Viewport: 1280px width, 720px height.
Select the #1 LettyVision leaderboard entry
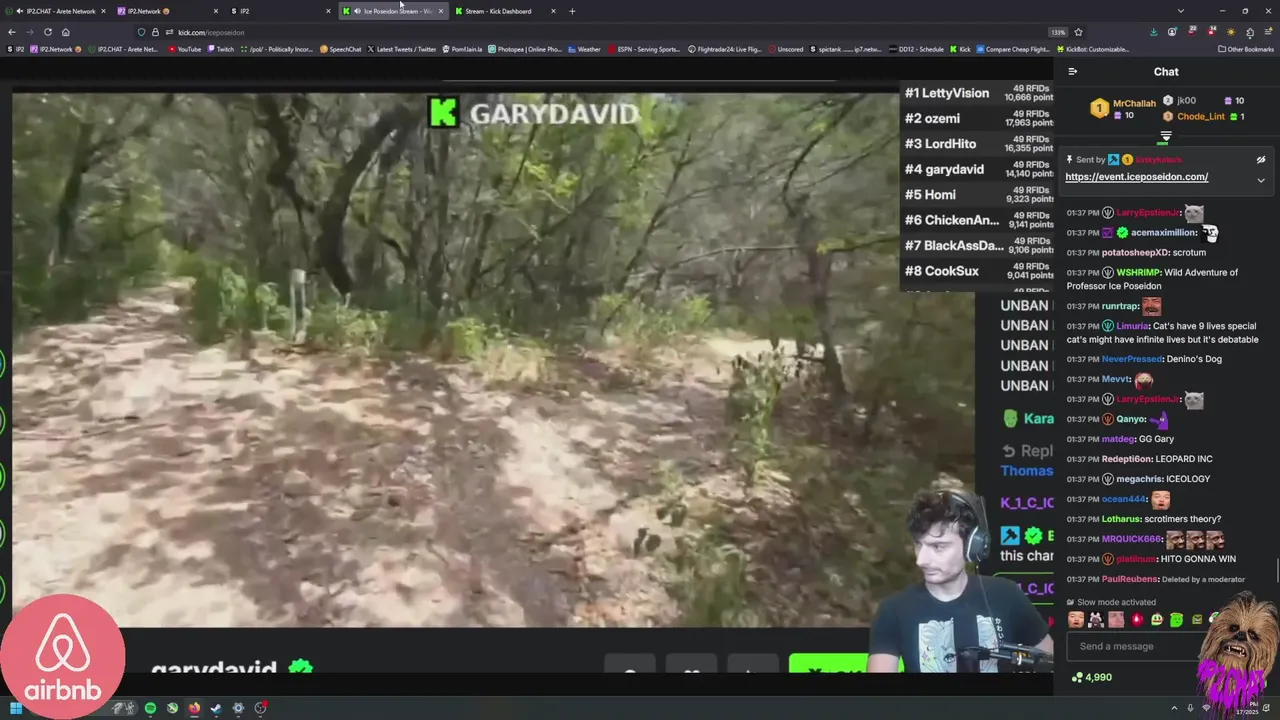(x=978, y=93)
